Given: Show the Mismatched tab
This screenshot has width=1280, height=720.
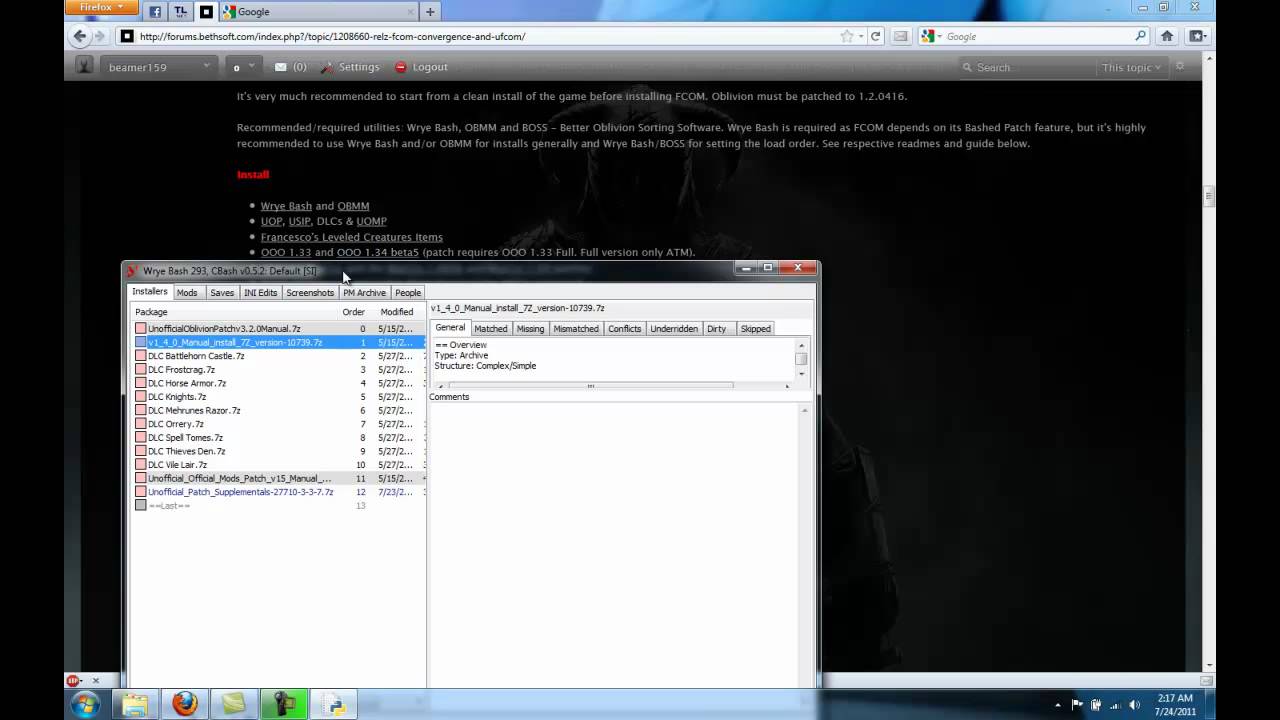Looking at the screenshot, I should [x=576, y=328].
